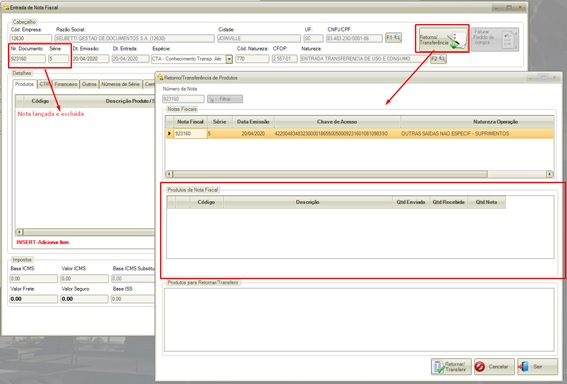Sort by the Nota Fiscal column header
Viewport: 567px width, 384px height.
coord(190,122)
